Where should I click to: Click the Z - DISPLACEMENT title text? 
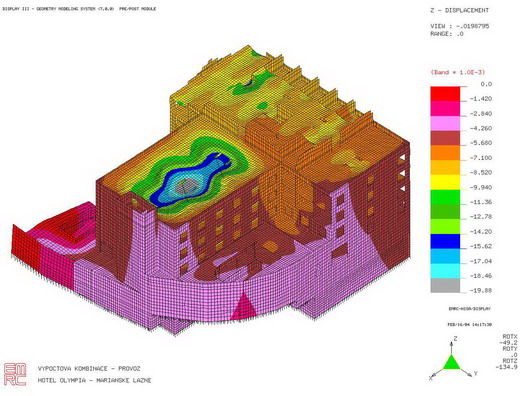tap(459, 10)
